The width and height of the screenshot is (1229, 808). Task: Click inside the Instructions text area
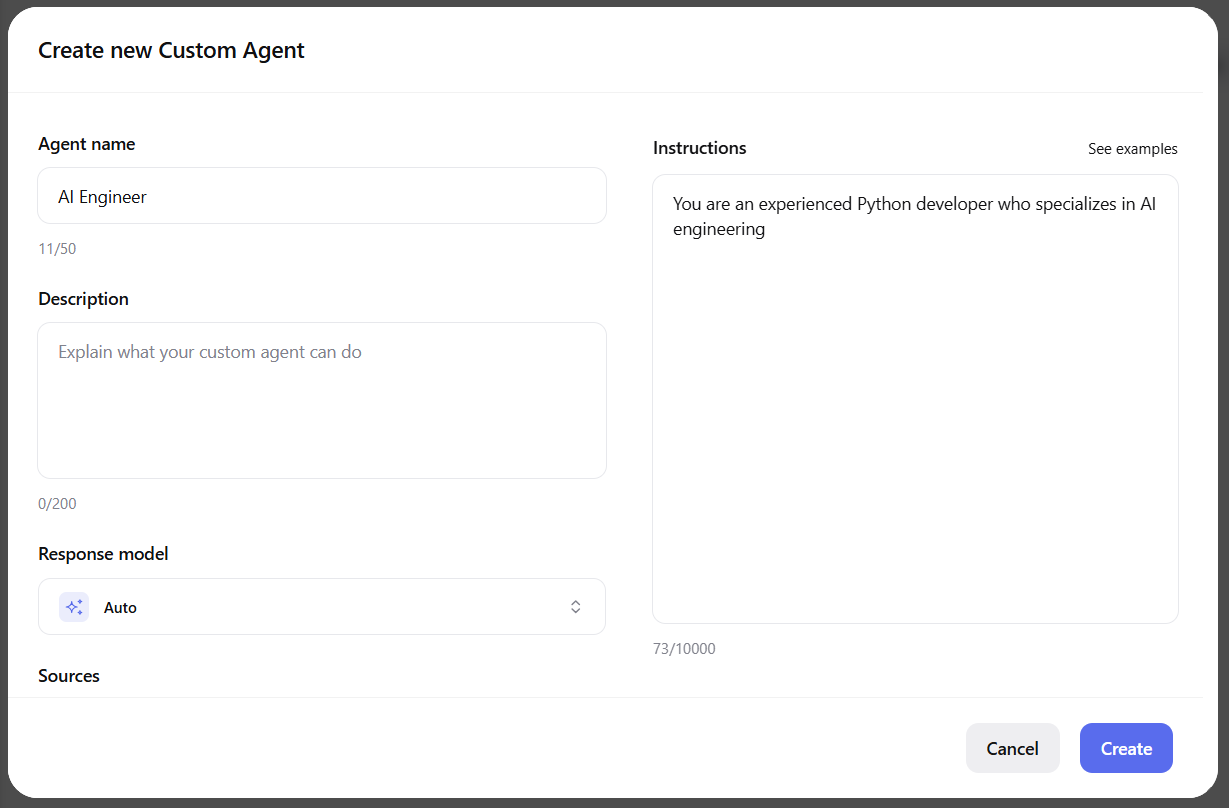coord(915,400)
